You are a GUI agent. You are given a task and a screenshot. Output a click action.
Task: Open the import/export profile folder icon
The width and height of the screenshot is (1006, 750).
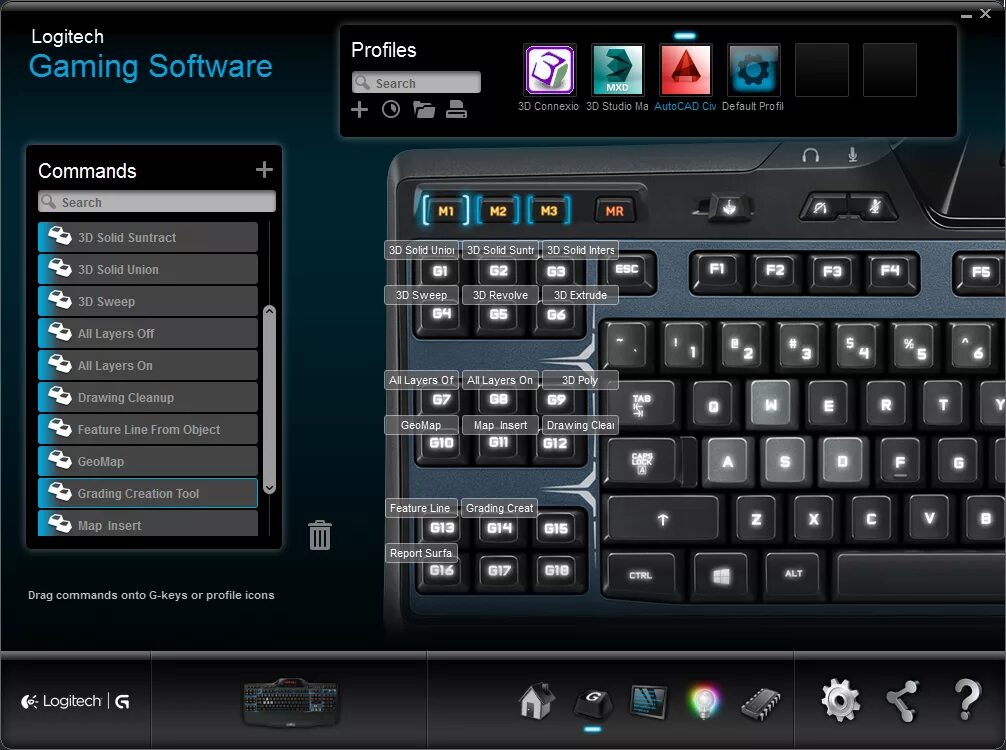coord(423,110)
